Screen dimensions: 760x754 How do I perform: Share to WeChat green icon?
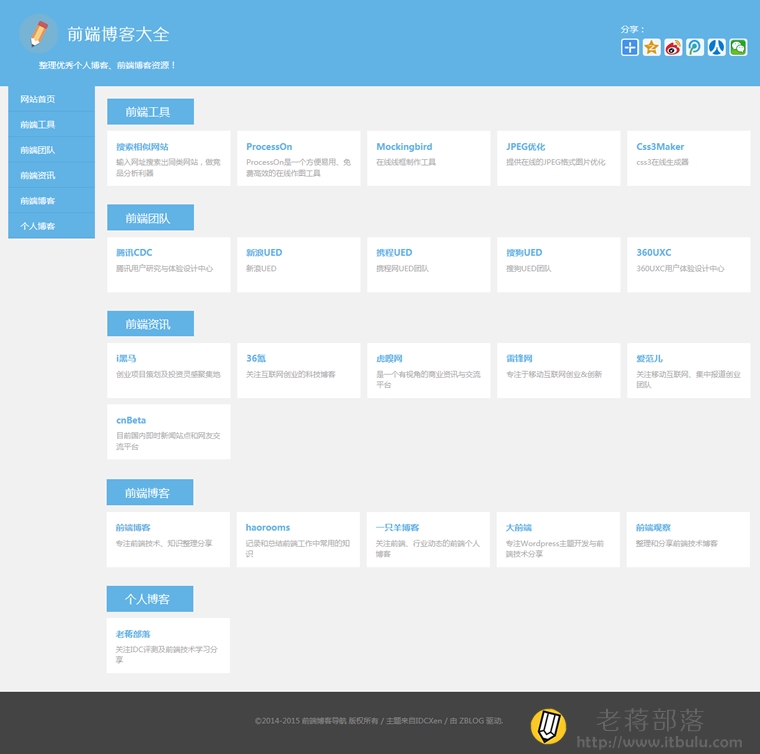coord(738,47)
